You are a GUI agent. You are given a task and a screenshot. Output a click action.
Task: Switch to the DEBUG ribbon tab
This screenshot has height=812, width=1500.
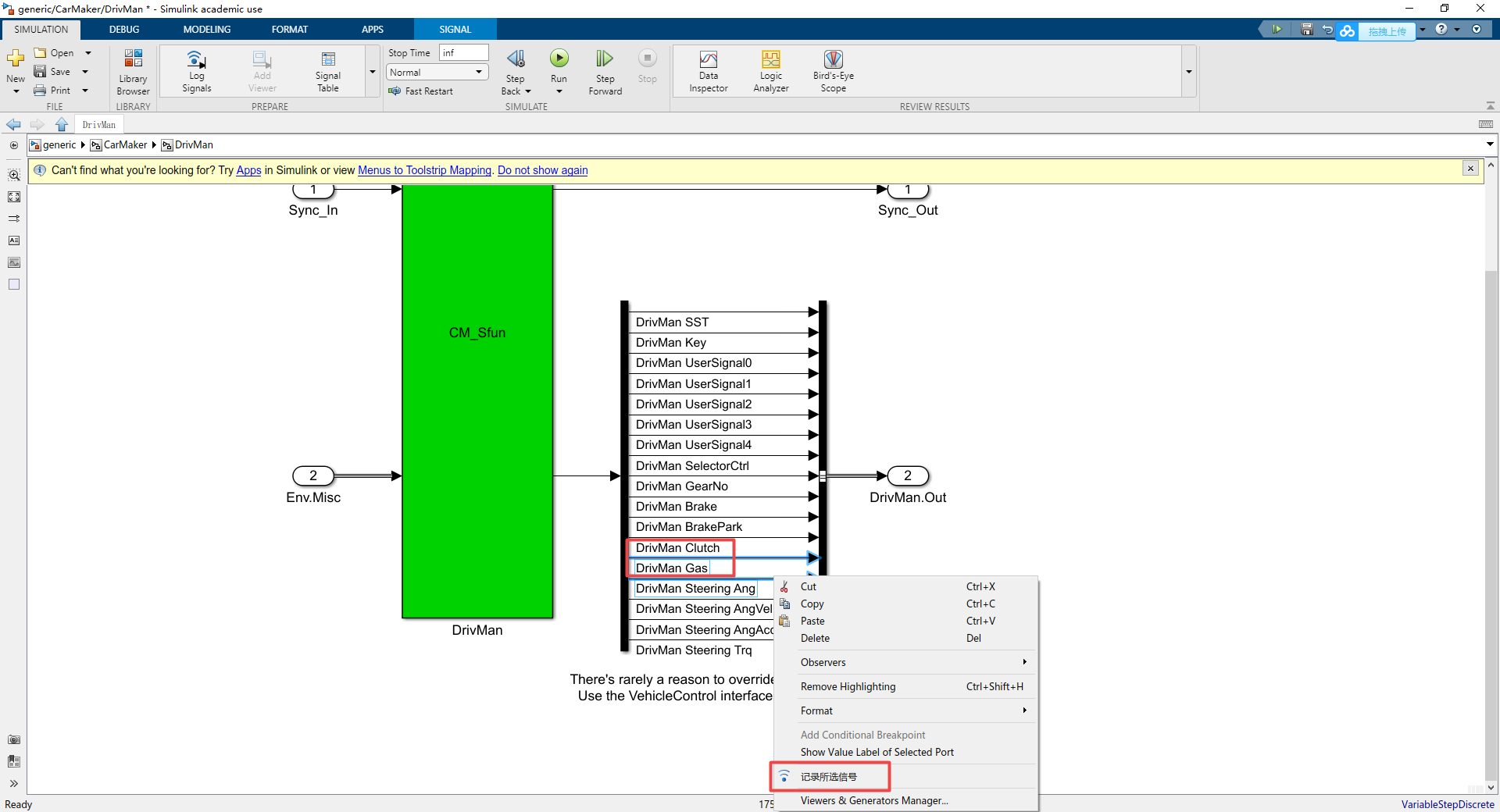point(123,29)
